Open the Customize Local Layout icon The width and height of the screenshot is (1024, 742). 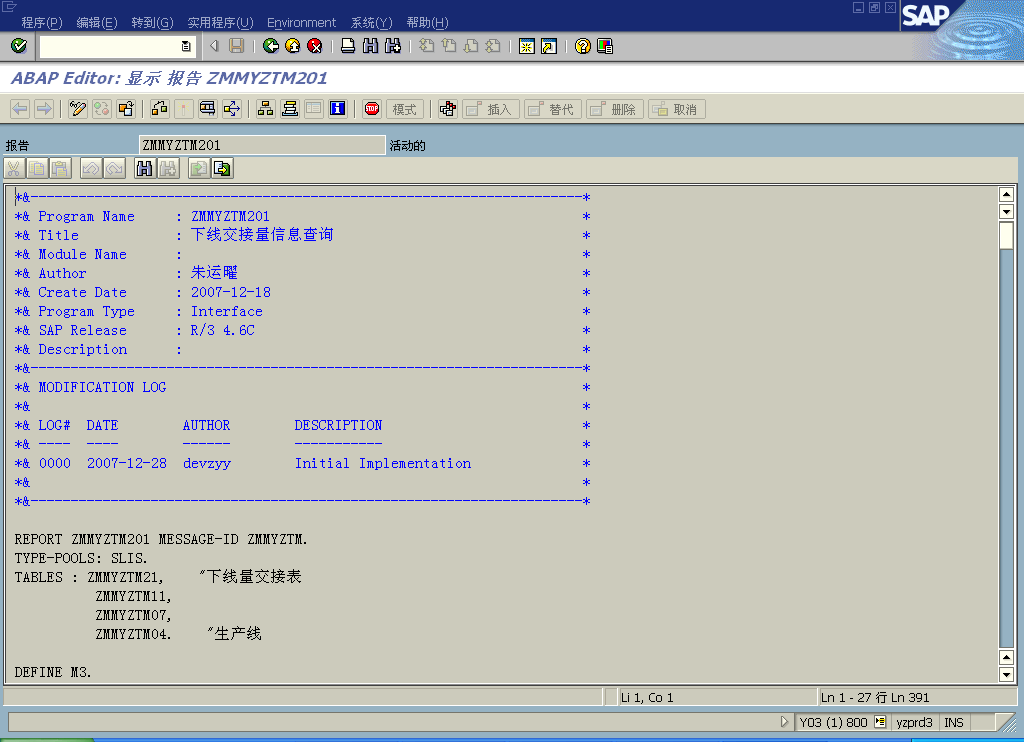[x=605, y=46]
